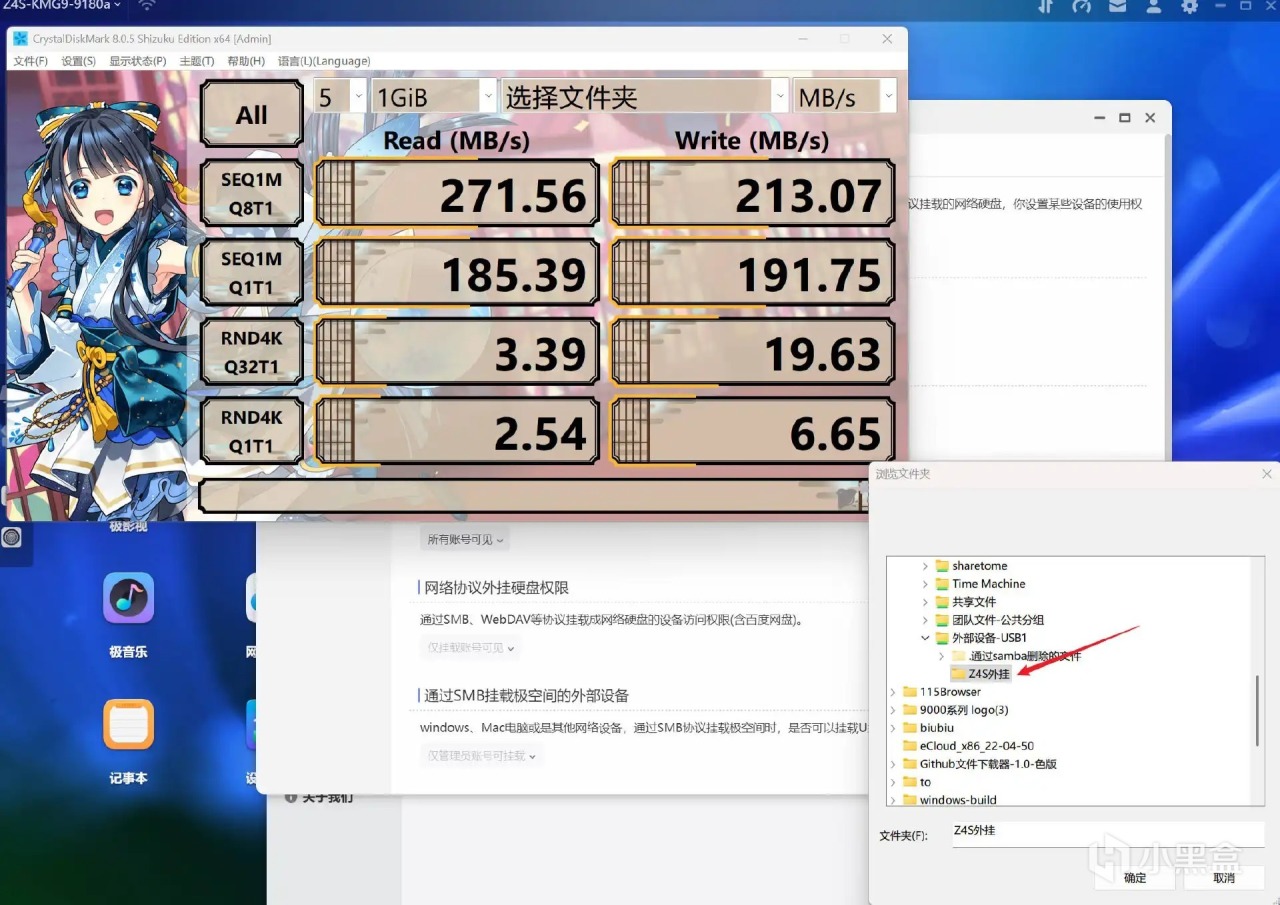Click the transfer arrows icon in the top bar

[x=1045, y=6]
